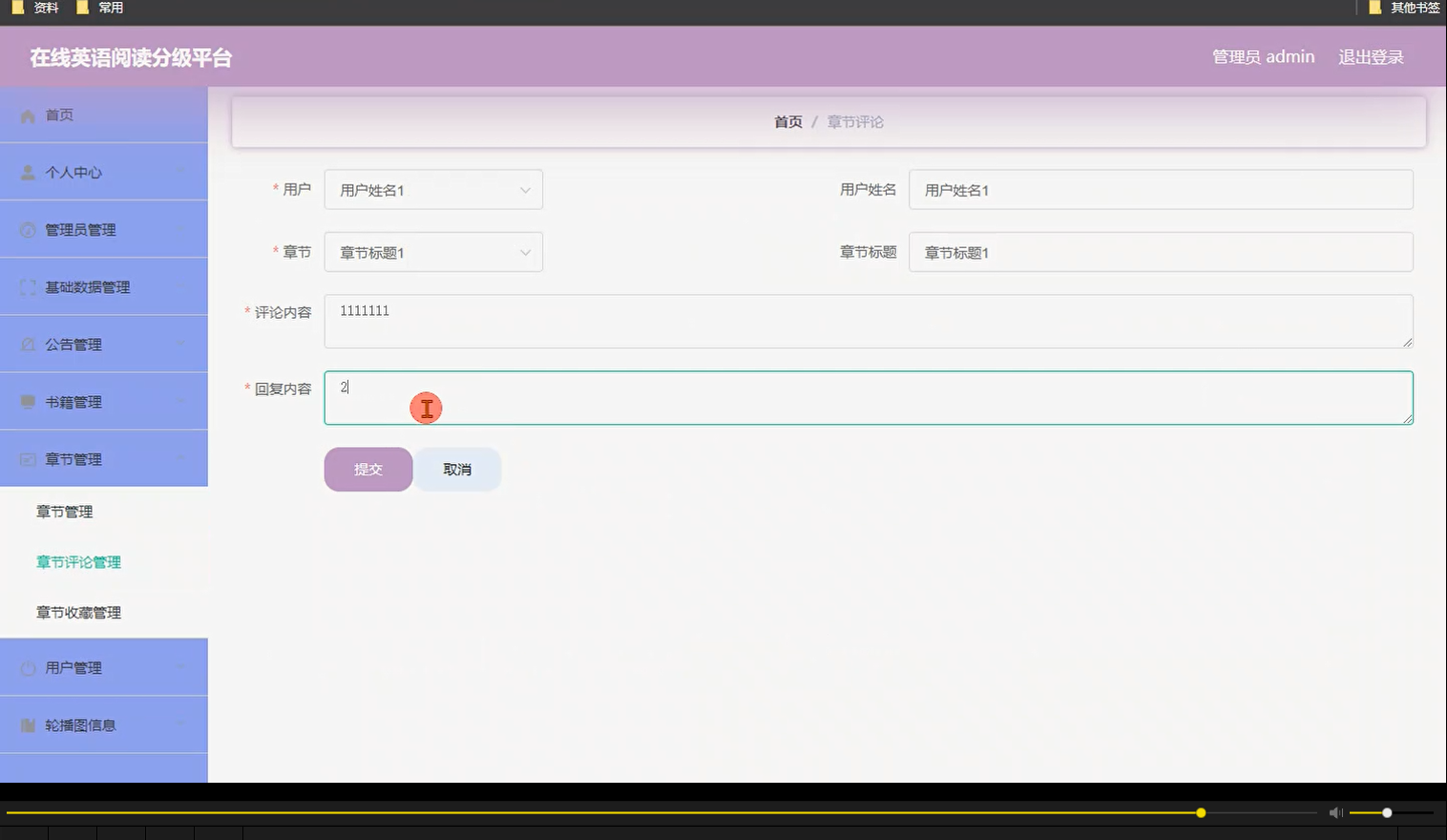The image size is (1447, 840).
Task: Click the 首页 home icon in sidebar
Action: pyautogui.click(x=27, y=115)
